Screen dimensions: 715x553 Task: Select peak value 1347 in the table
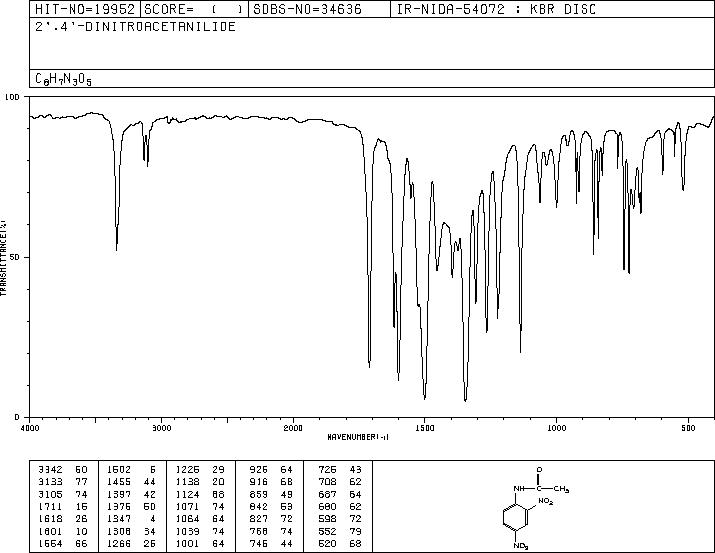pyautogui.click(x=119, y=519)
